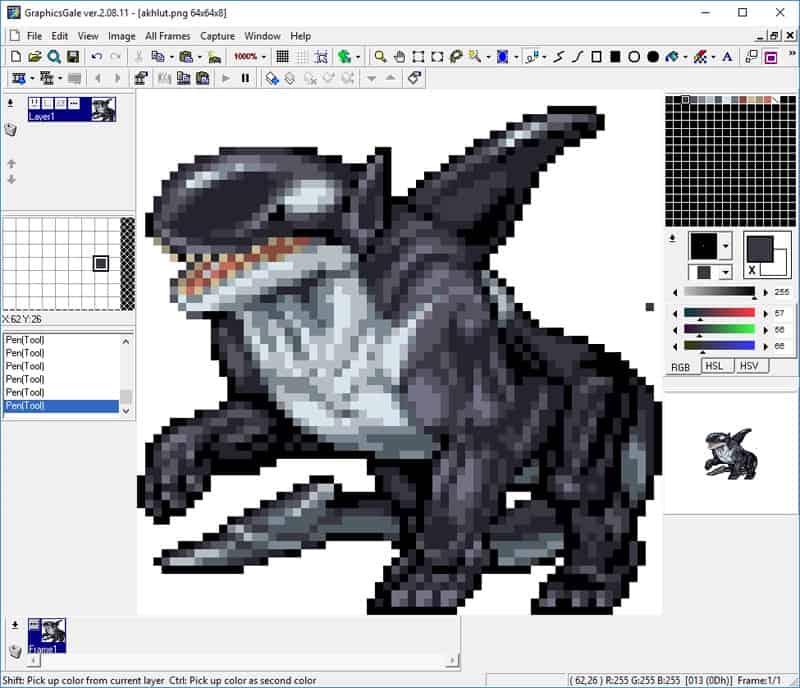Toggle the second layer option box on Layer1

click(x=47, y=104)
